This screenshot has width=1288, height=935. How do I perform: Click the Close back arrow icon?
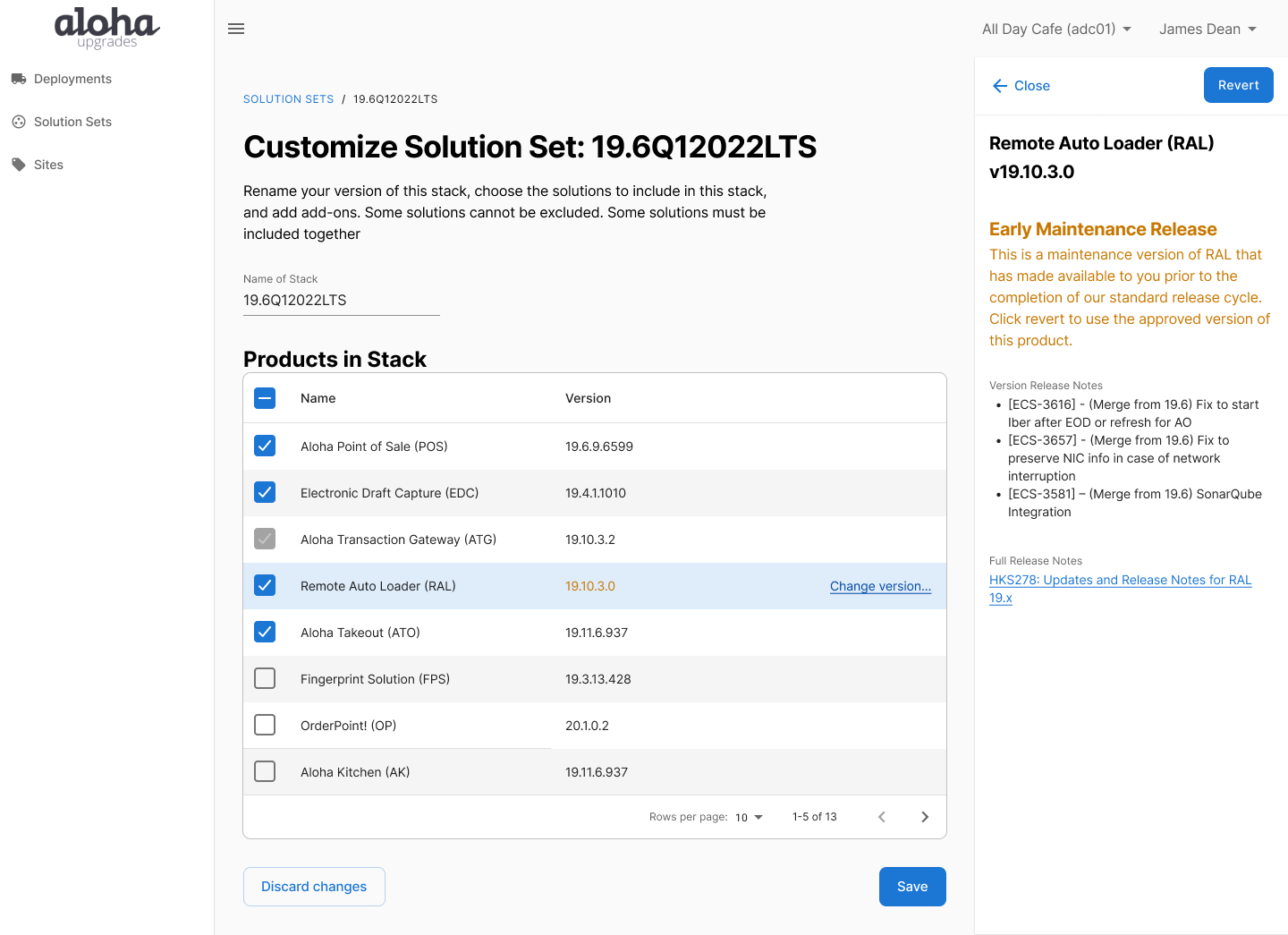(1000, 86)
